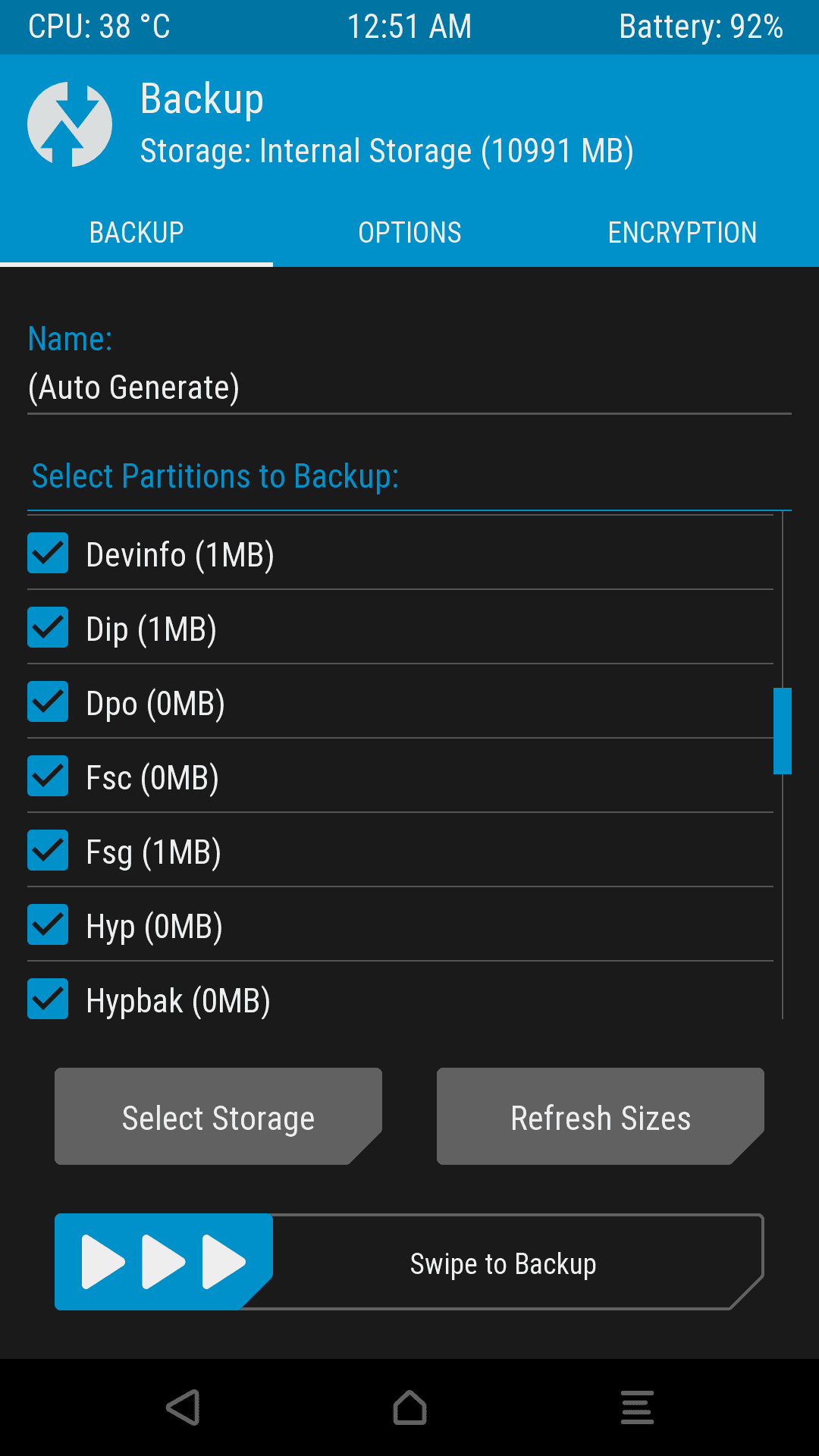
Task: Tap the Internal Storage info text
Action: pos(387,151)
